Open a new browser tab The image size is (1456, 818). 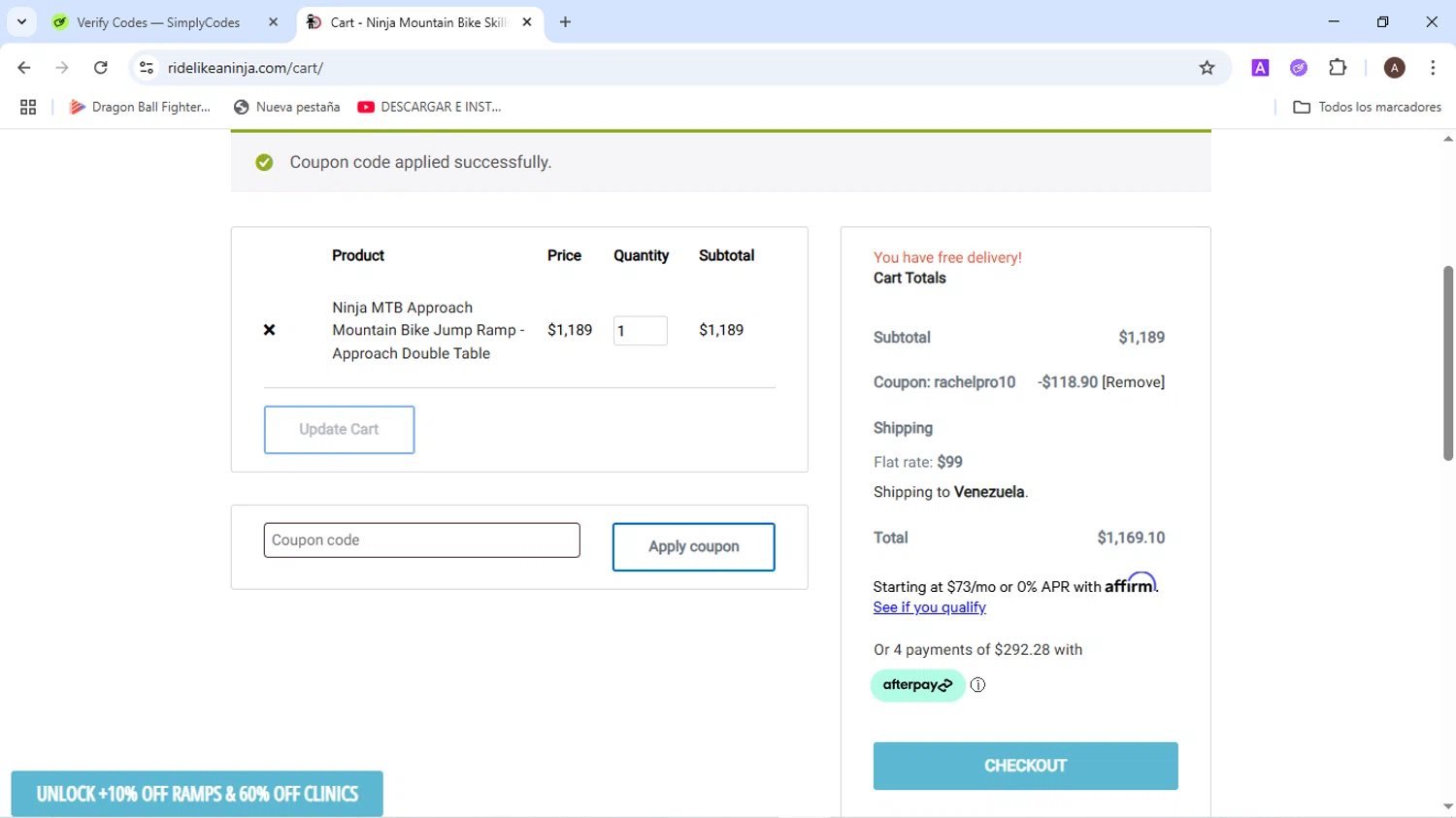[565, 22]
